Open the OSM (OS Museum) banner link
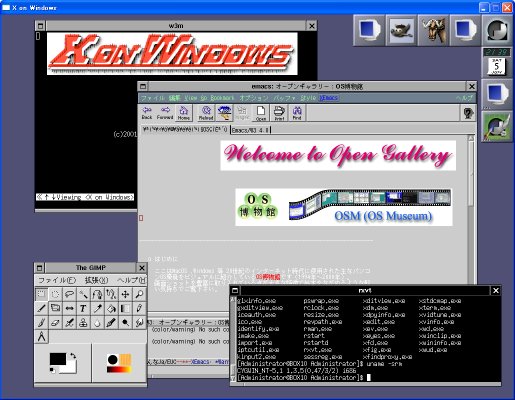Viewport: 515px width, 400px height. pos(344,207)
